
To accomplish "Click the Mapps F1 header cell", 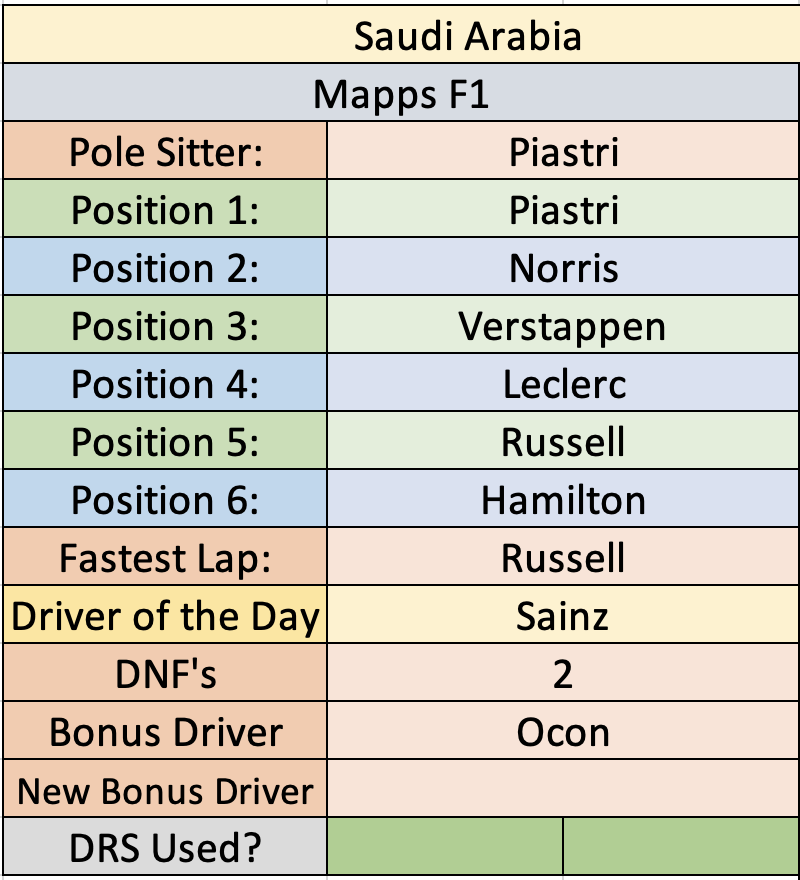I will (x=401, y=93).
